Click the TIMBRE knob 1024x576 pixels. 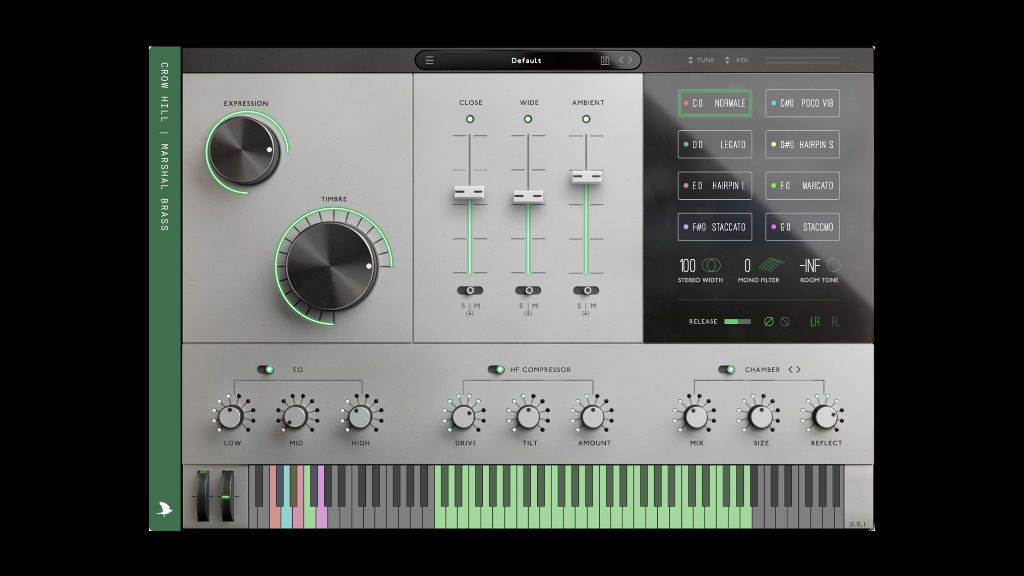(330, 266)
